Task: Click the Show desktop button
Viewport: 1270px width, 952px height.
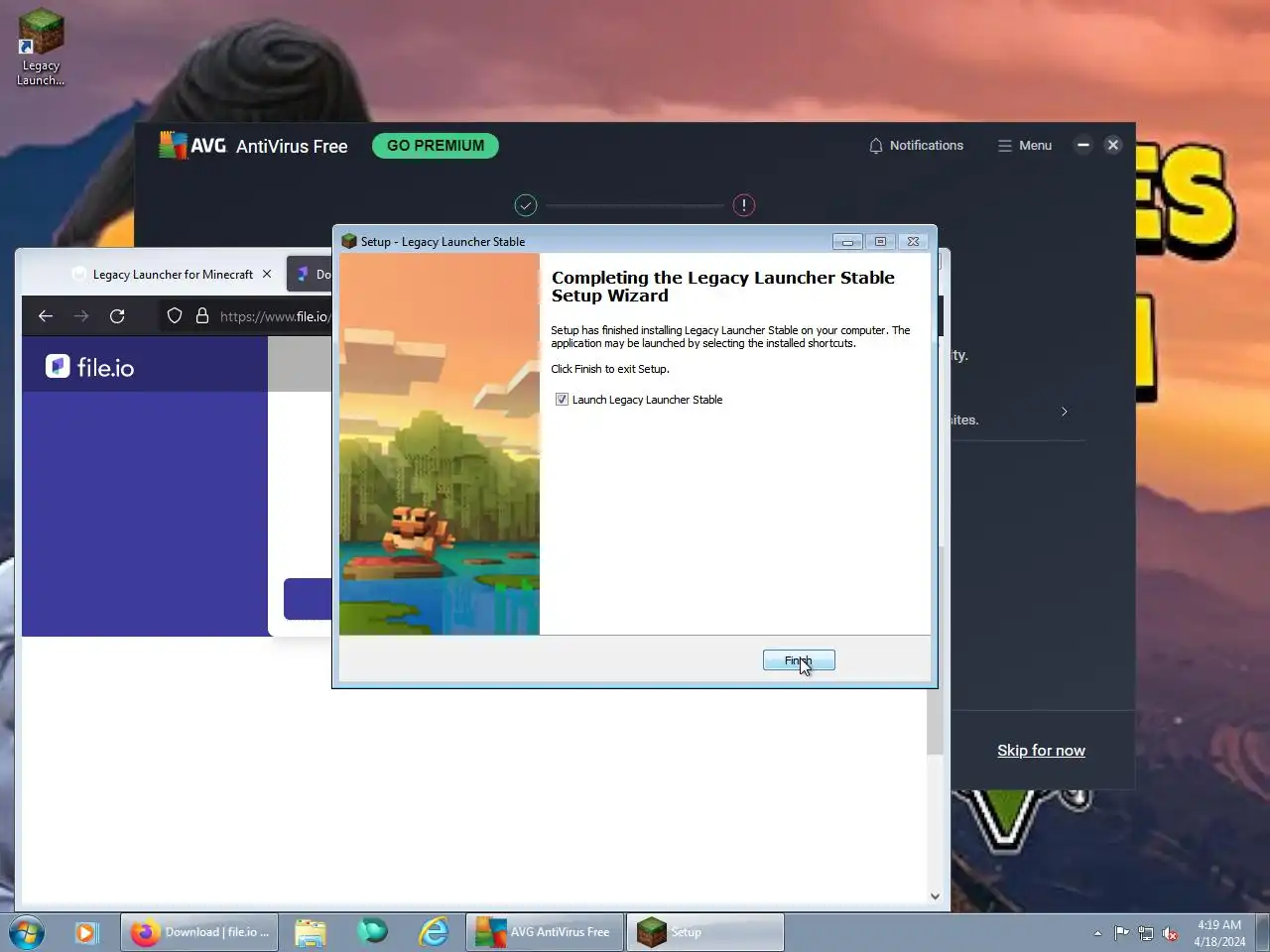Action: [x=1263, y=933]
